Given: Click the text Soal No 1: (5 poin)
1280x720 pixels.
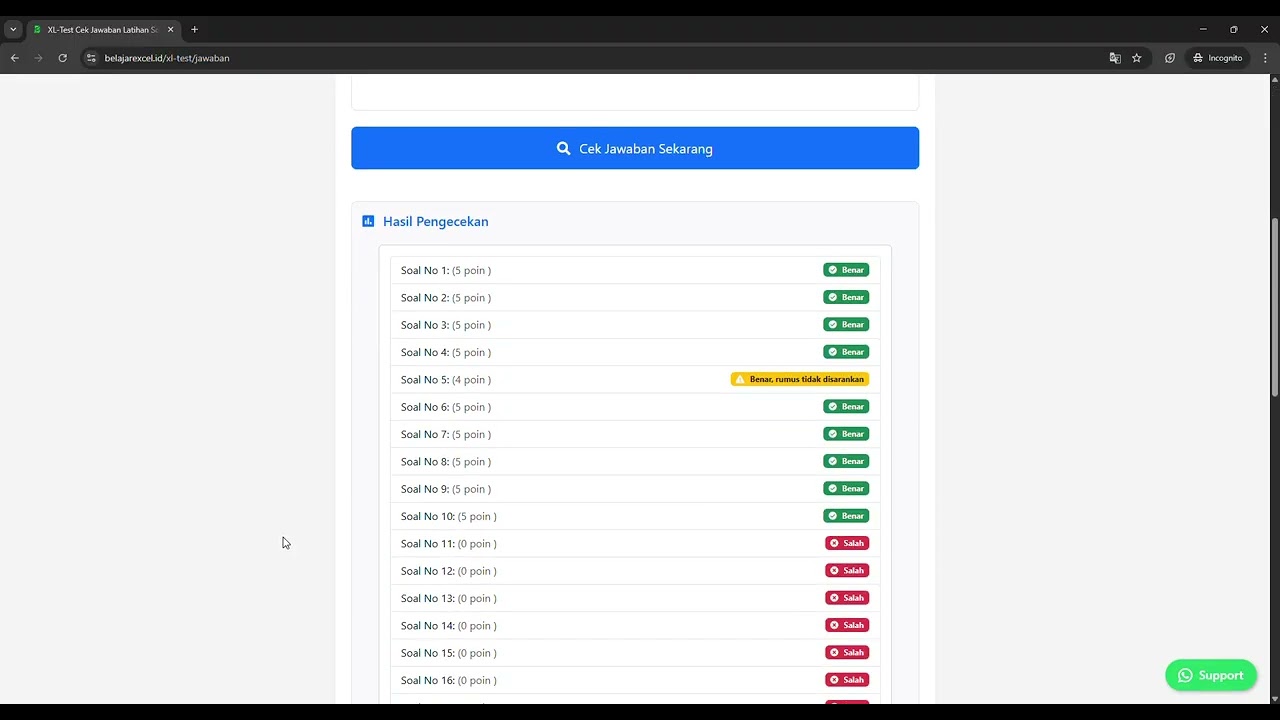Looking at the screenshot, I should pos(446,271).
